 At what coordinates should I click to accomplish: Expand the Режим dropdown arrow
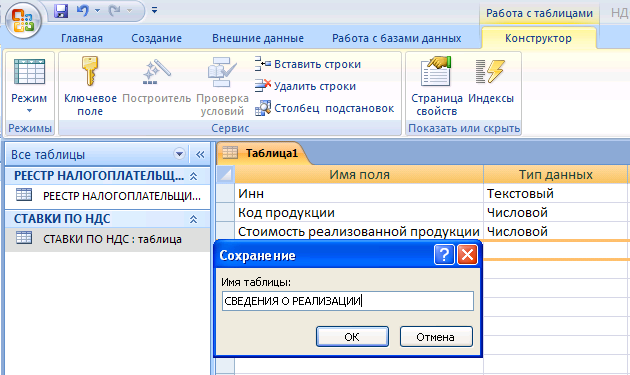pyautogui.click(x=29, y=111)
